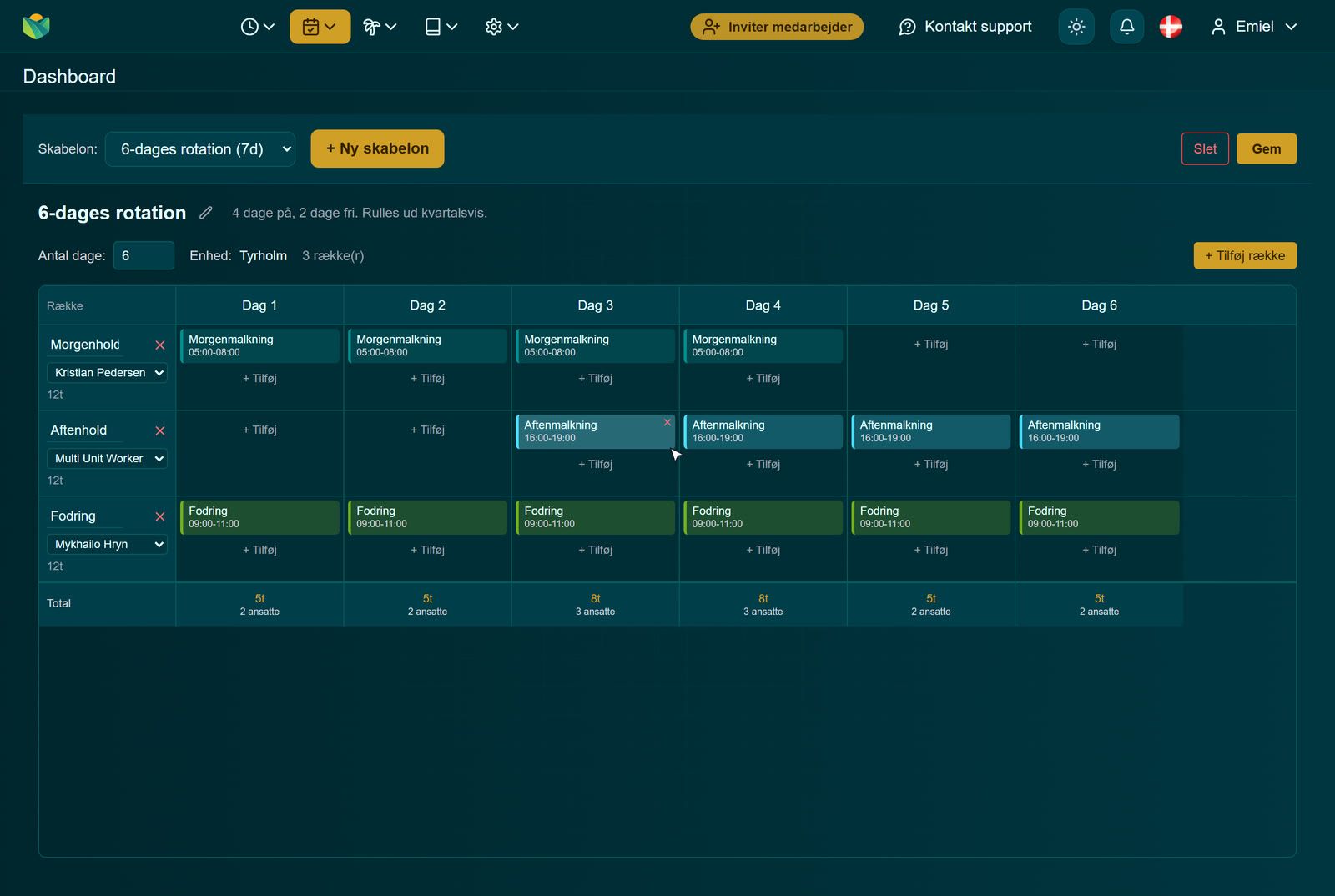This screenshot has height=896, width=1335.
Task: Open Kontakt support
Action: (x=965, y=27)
